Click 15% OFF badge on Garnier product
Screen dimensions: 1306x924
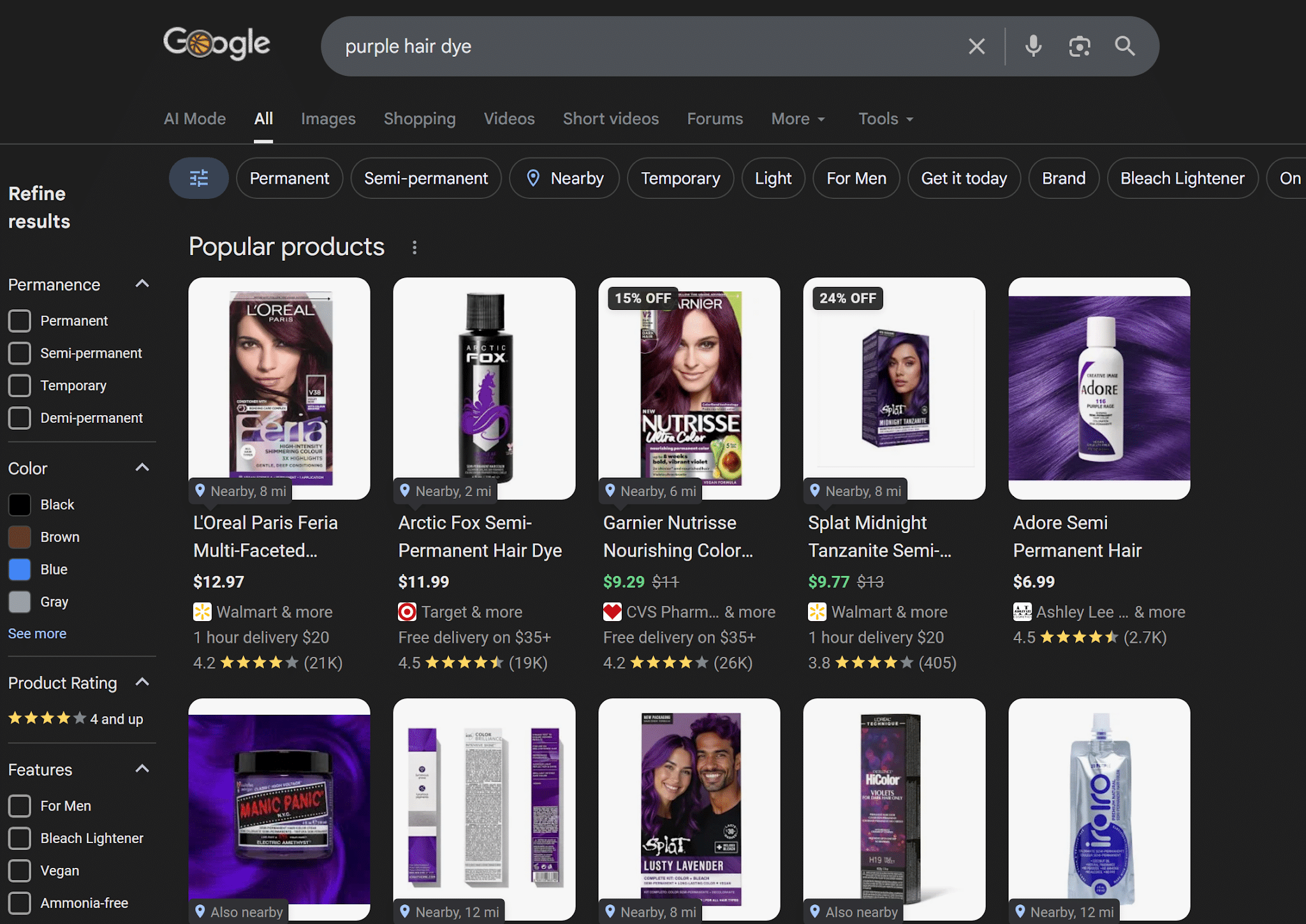[643, 298]
